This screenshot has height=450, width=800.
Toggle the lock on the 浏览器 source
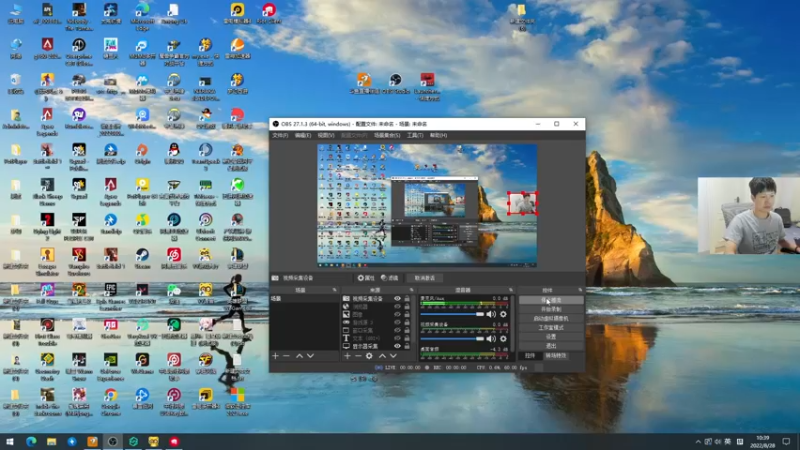[x=407, y=307]
